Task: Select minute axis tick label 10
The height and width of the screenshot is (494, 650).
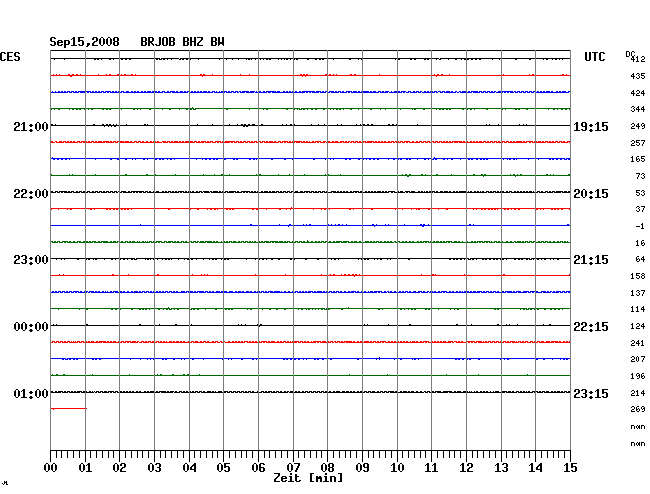Action: (x=397, y=468)
